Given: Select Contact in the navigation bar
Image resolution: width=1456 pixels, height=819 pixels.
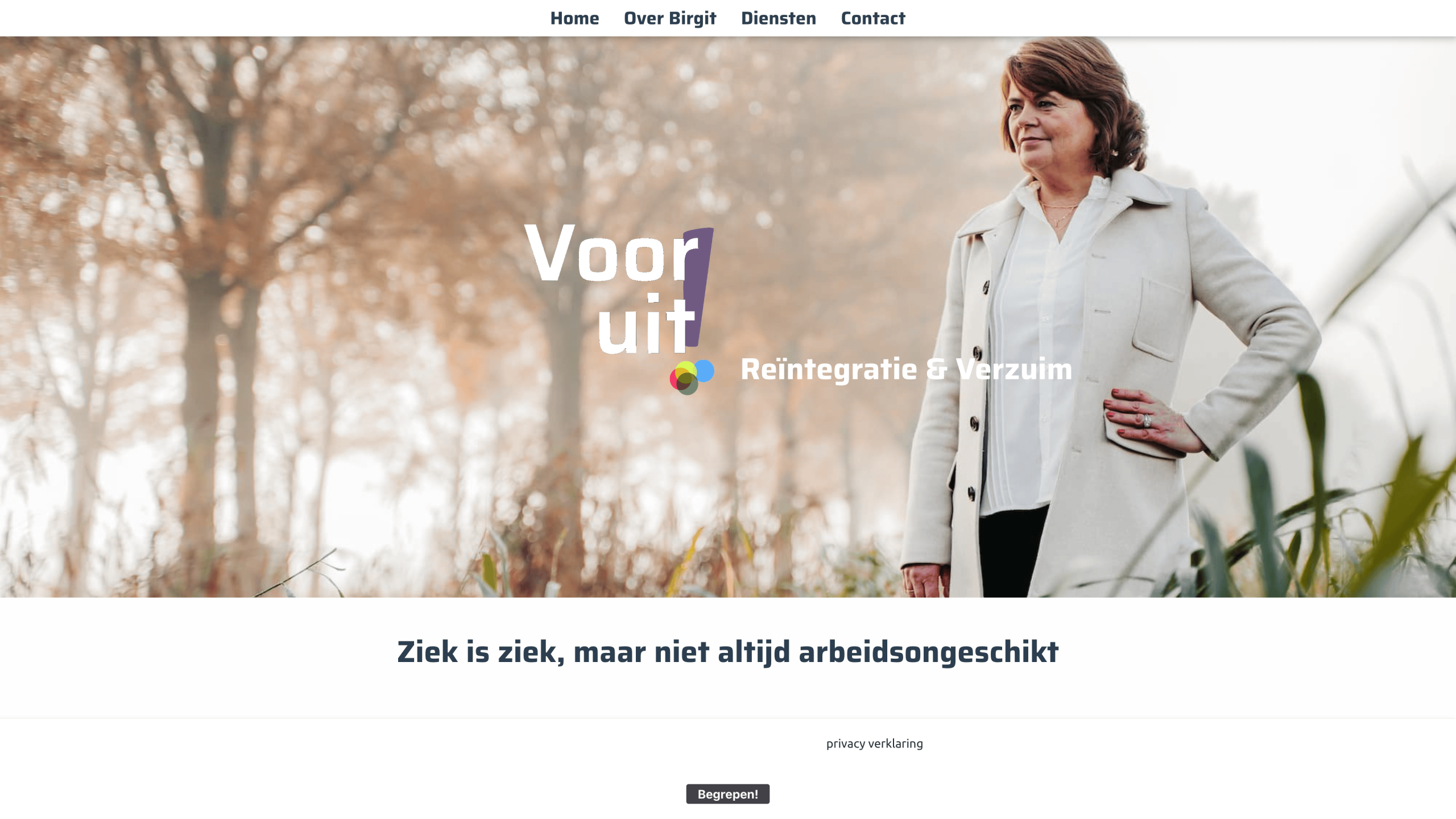Looking at the screenshot, I should (x=873, y=18).
